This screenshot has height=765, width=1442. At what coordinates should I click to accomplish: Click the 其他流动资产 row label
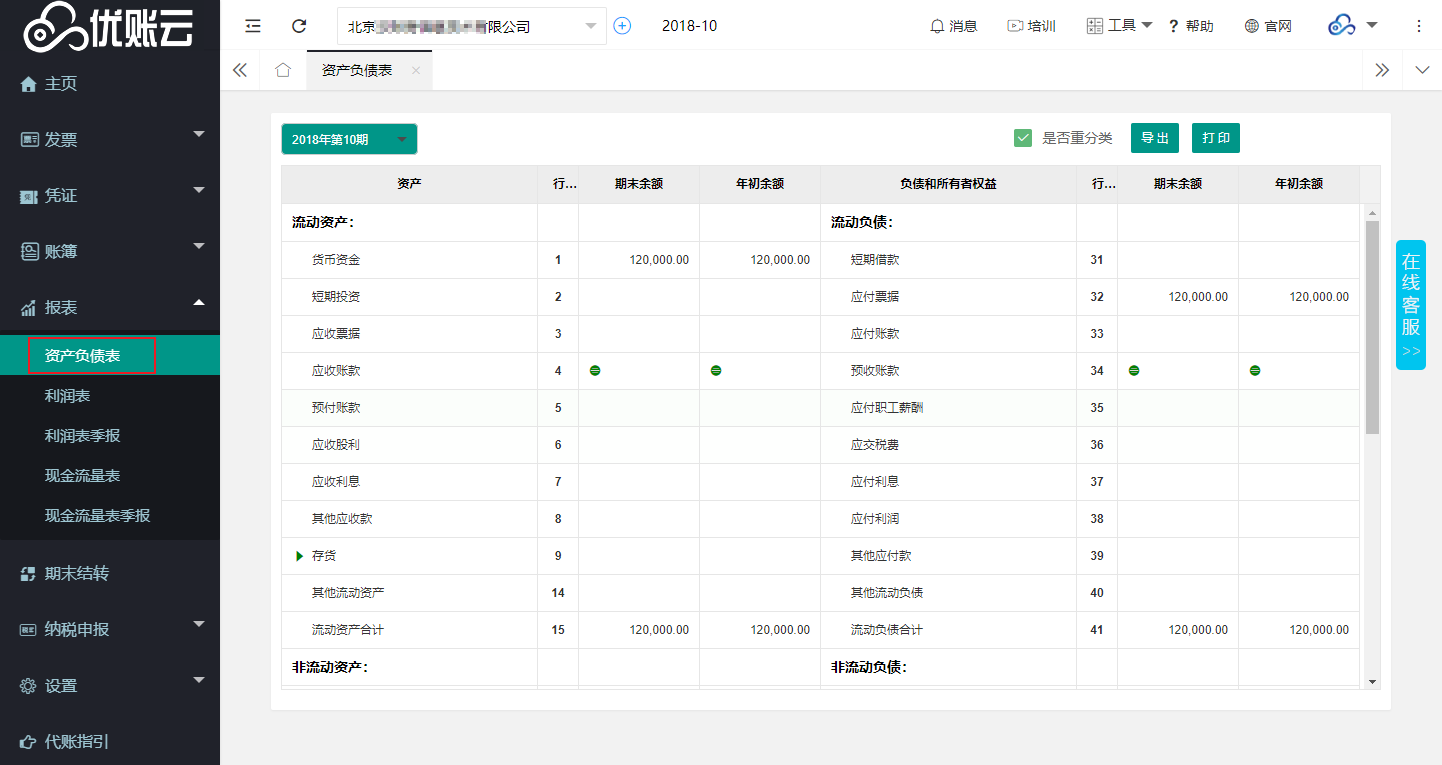click(x=348, y=593)
